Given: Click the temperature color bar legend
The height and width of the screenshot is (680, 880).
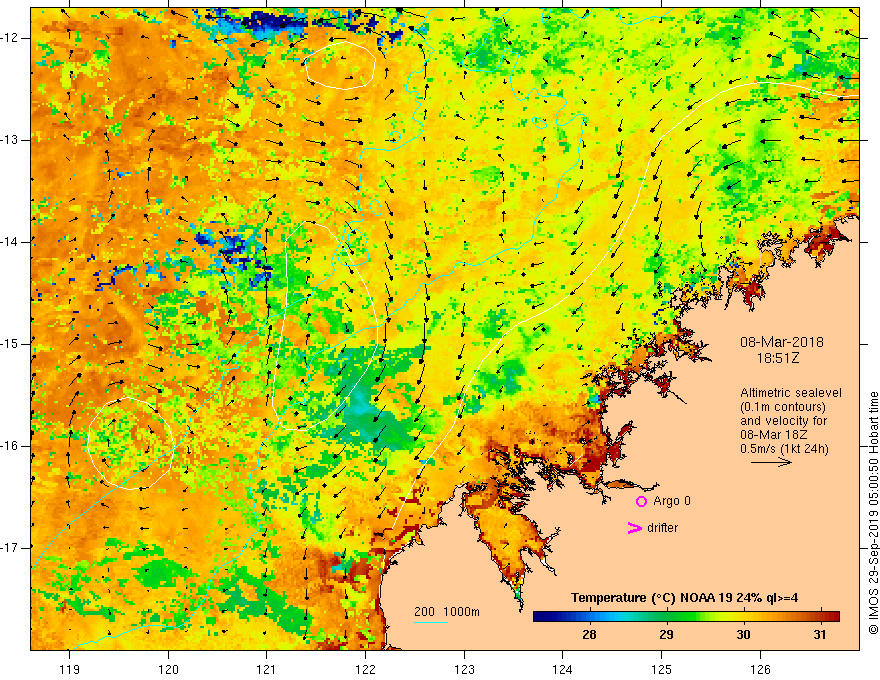Looking at the screenshot, I should click(686, 617).
